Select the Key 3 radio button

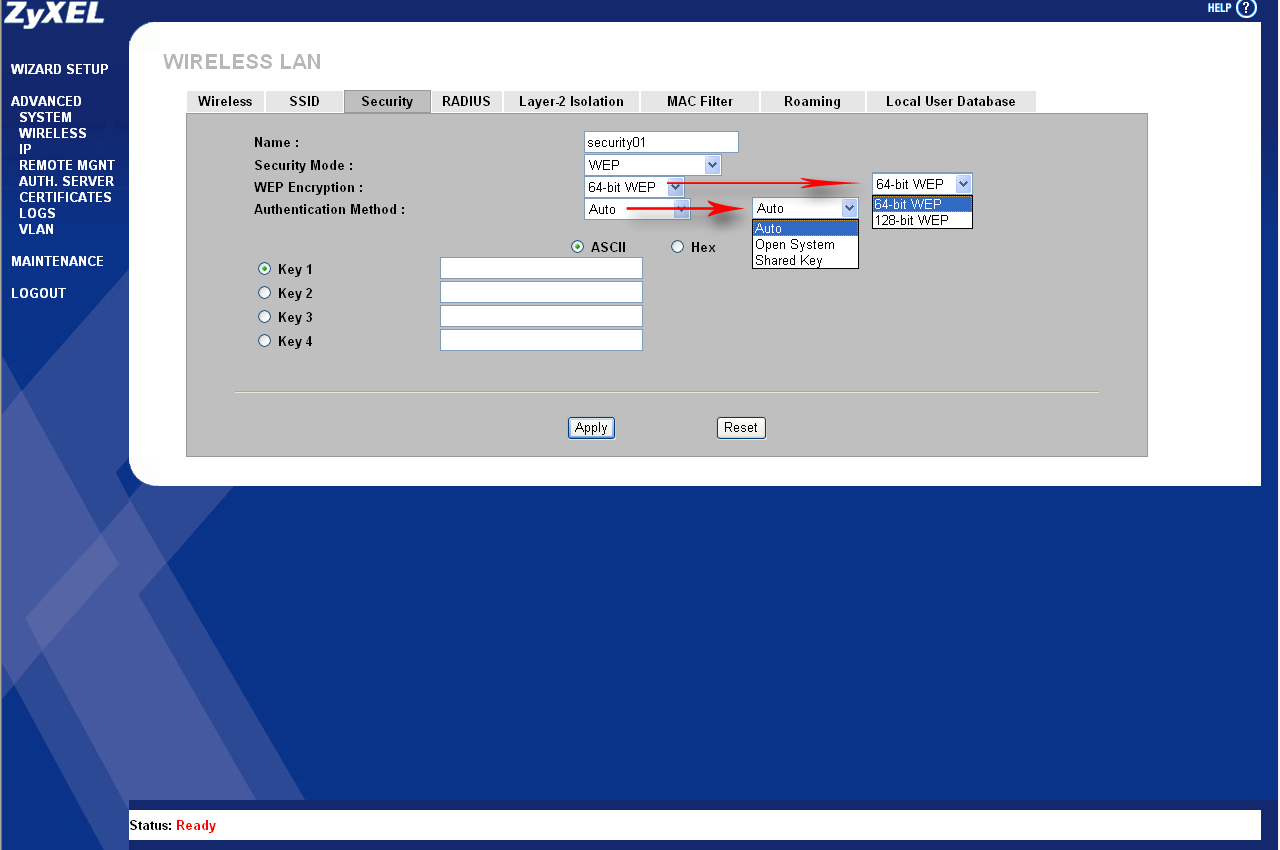(264, 317)
